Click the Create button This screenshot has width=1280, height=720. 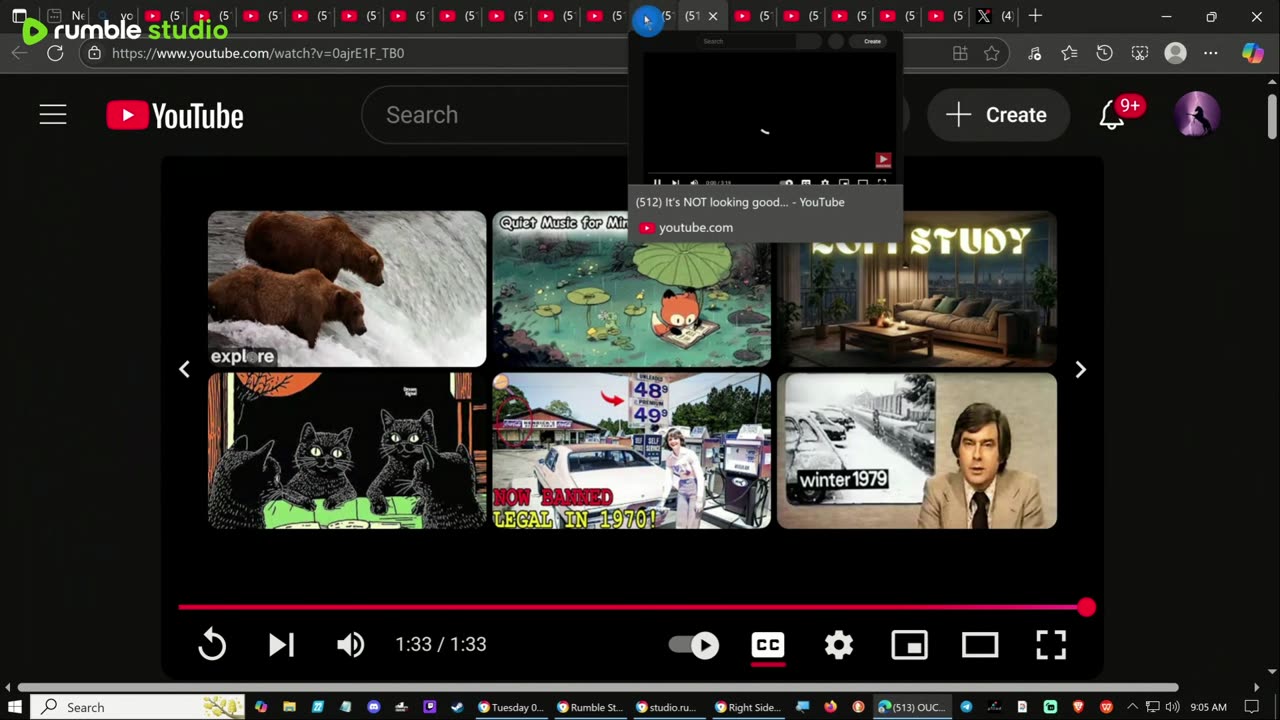[997, 115]
